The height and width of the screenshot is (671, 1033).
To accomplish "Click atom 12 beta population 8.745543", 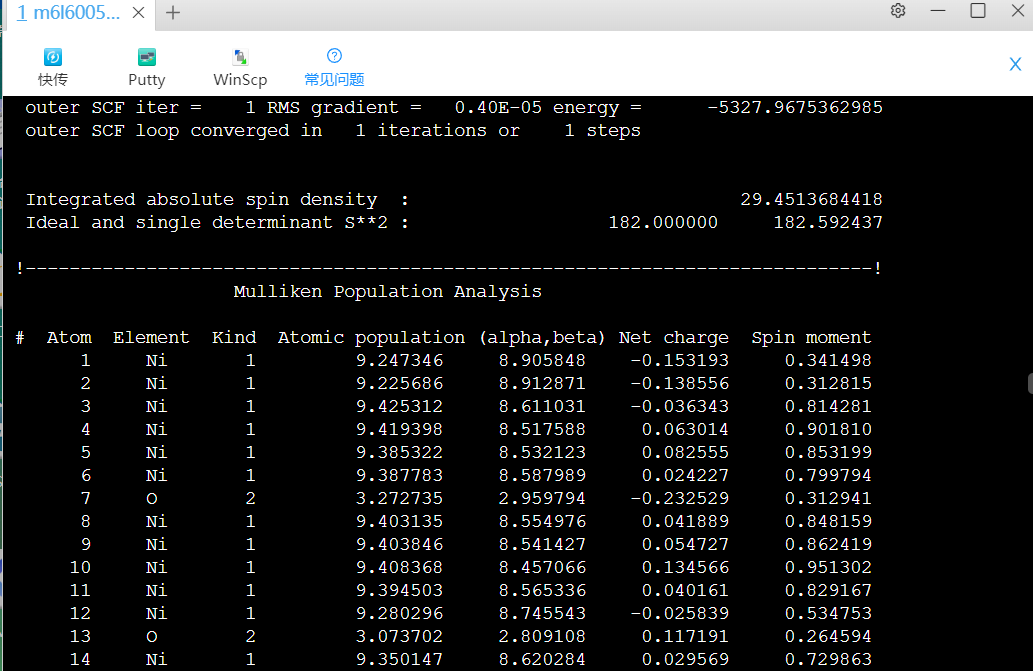I will 542,614.
